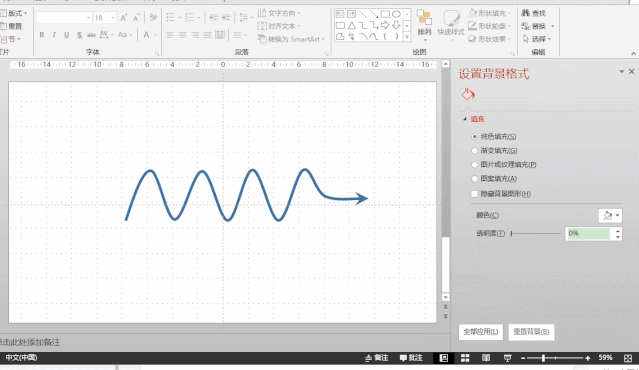Start slide show from status bar
Image resolution: width=639 pixels, height=370 pixels.
point(507,358)
